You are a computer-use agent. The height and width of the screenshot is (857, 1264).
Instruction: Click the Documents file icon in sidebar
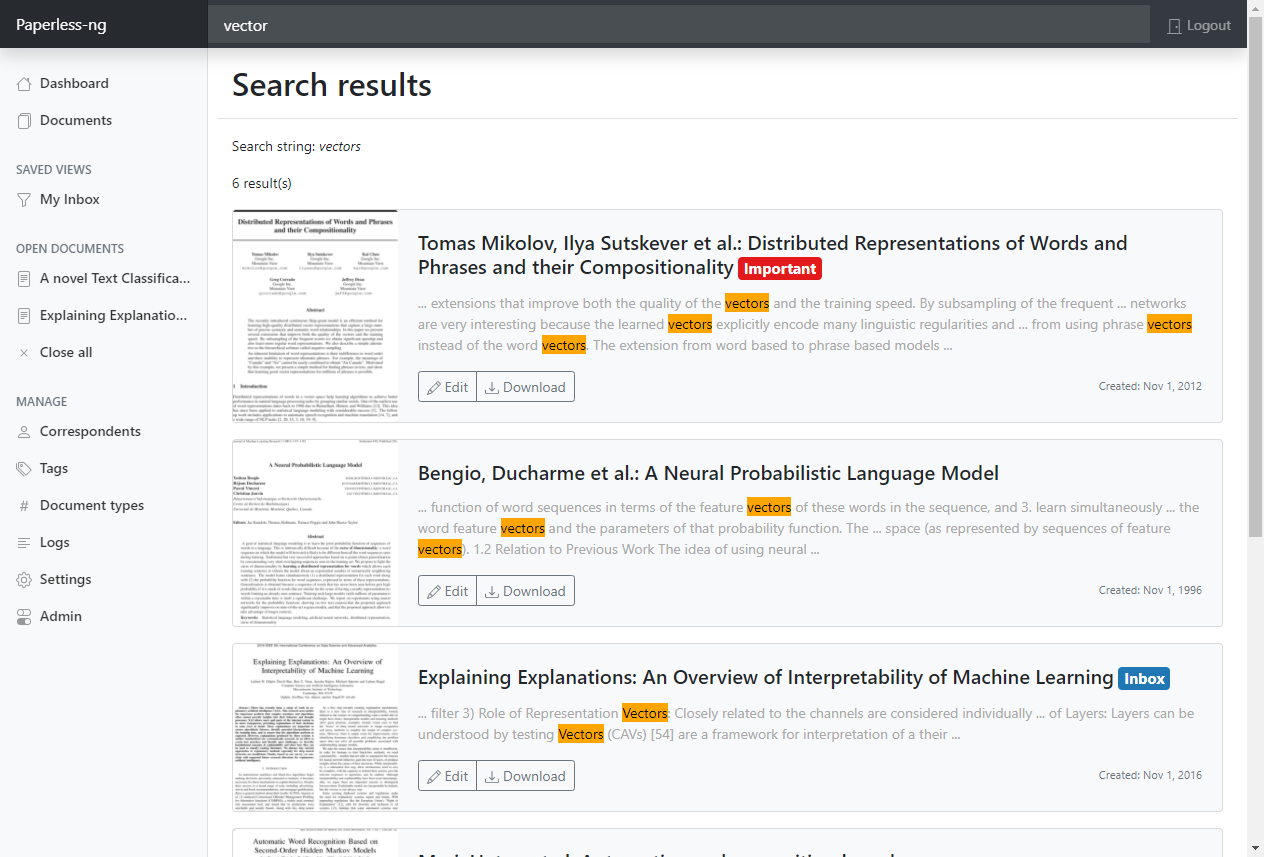[24, 121]
